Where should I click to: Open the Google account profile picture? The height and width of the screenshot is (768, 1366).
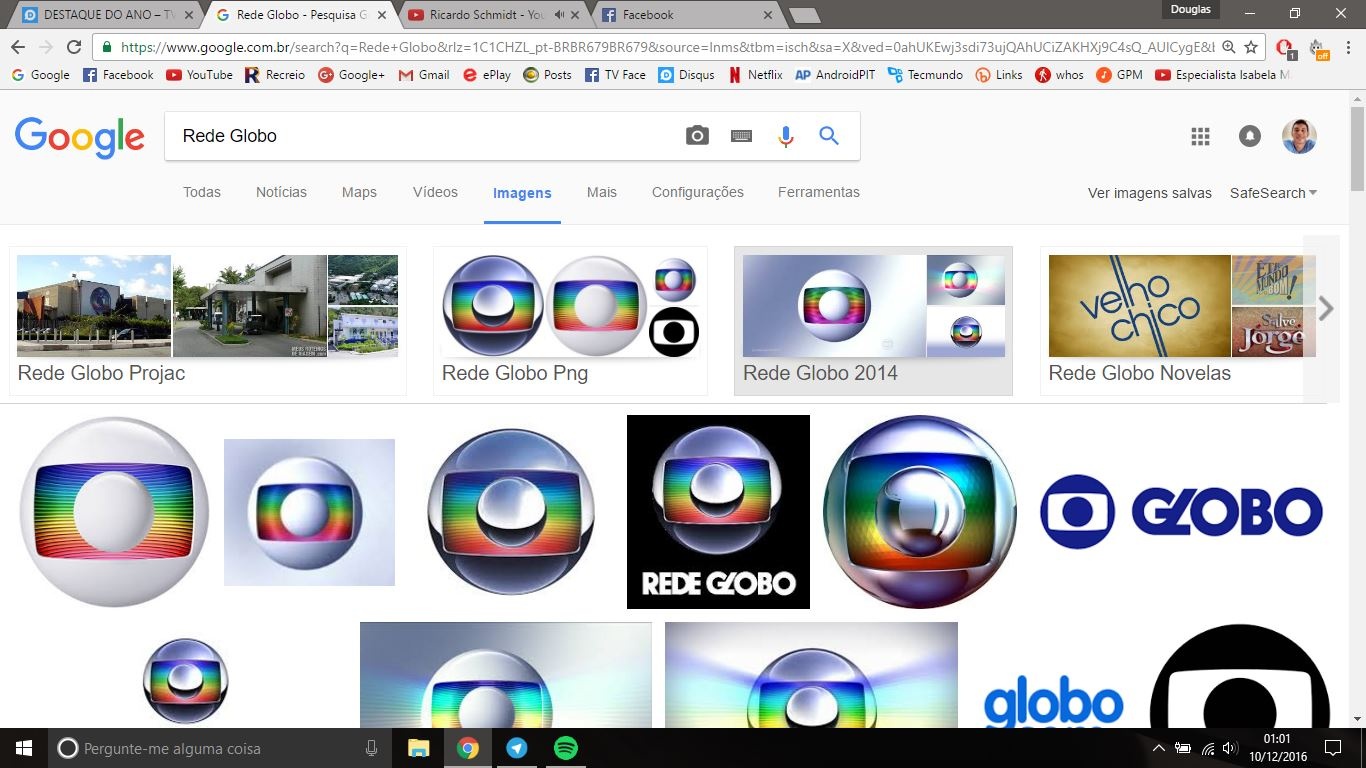coord(1299,137)
